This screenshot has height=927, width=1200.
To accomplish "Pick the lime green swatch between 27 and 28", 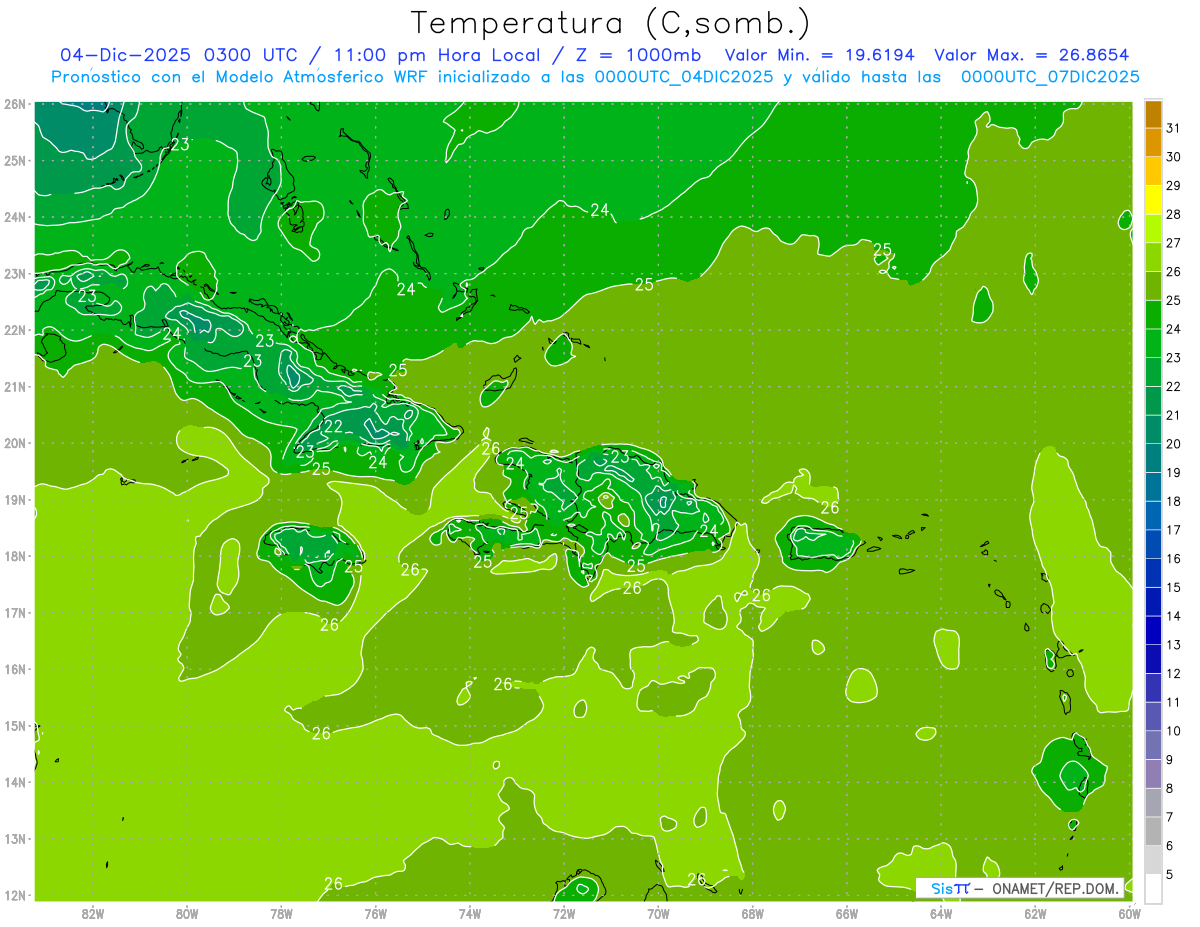I will (x=1153, y=229).
